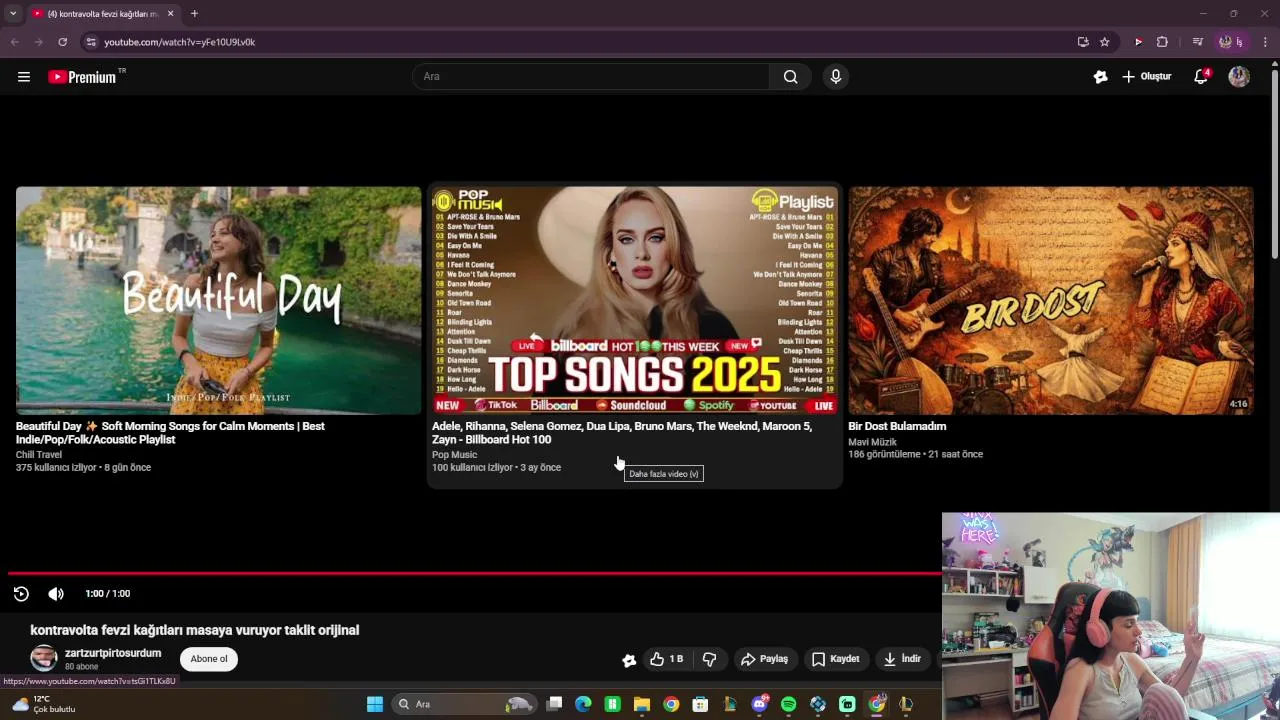The width and height of the screenshot is (1280, 720).
Task: Save video with Kaydet button
Action: tap(836, 659)
